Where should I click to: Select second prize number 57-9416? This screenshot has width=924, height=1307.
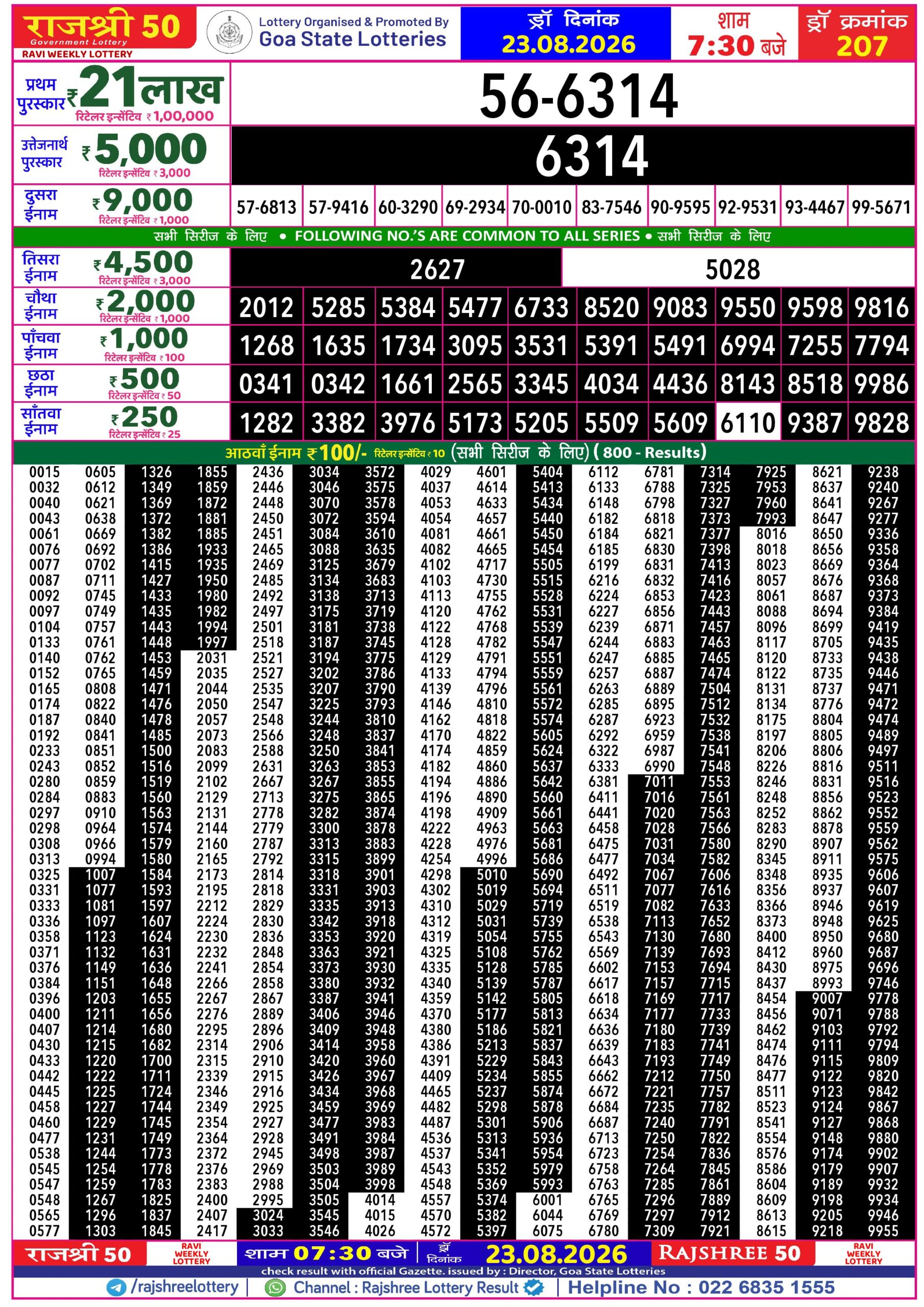tap(338, 207)
